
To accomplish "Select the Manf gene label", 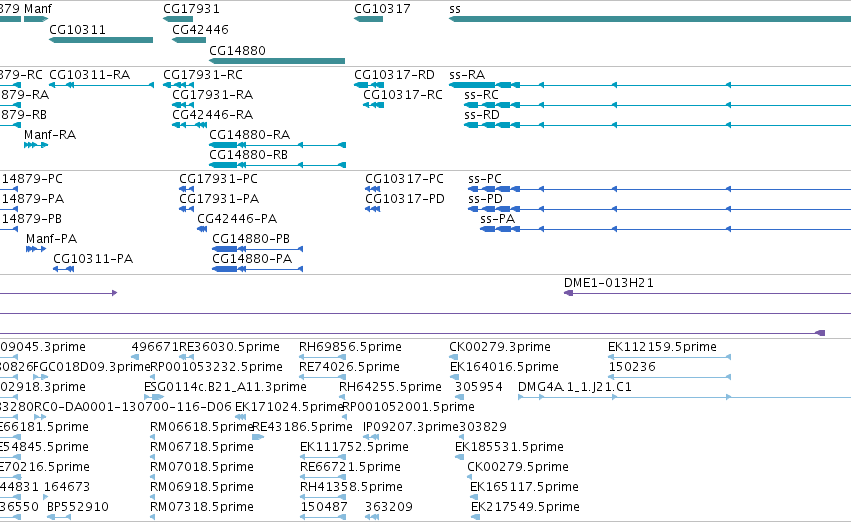I will (x=38, y=9).
